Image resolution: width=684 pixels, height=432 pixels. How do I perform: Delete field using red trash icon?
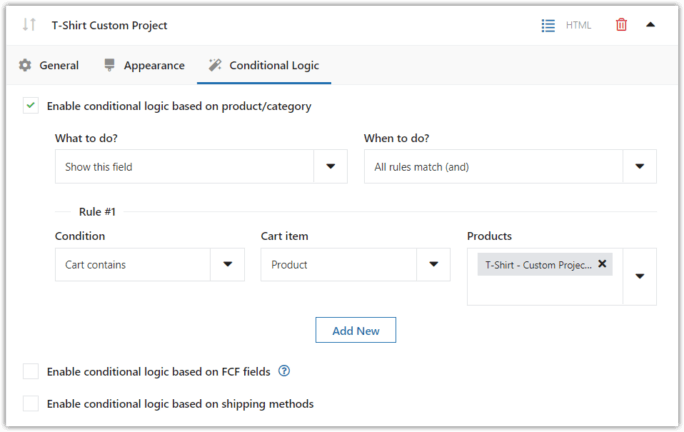pyautogui.click(x=621, y=25)
